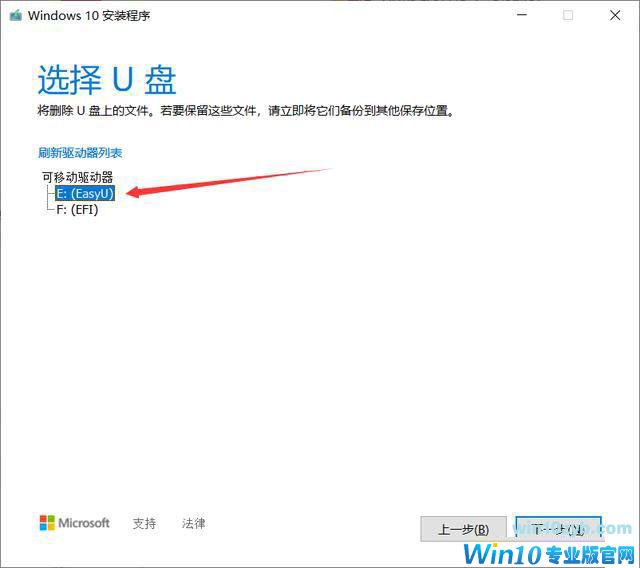Click the Microsoft logo

[x=74, y=523]
